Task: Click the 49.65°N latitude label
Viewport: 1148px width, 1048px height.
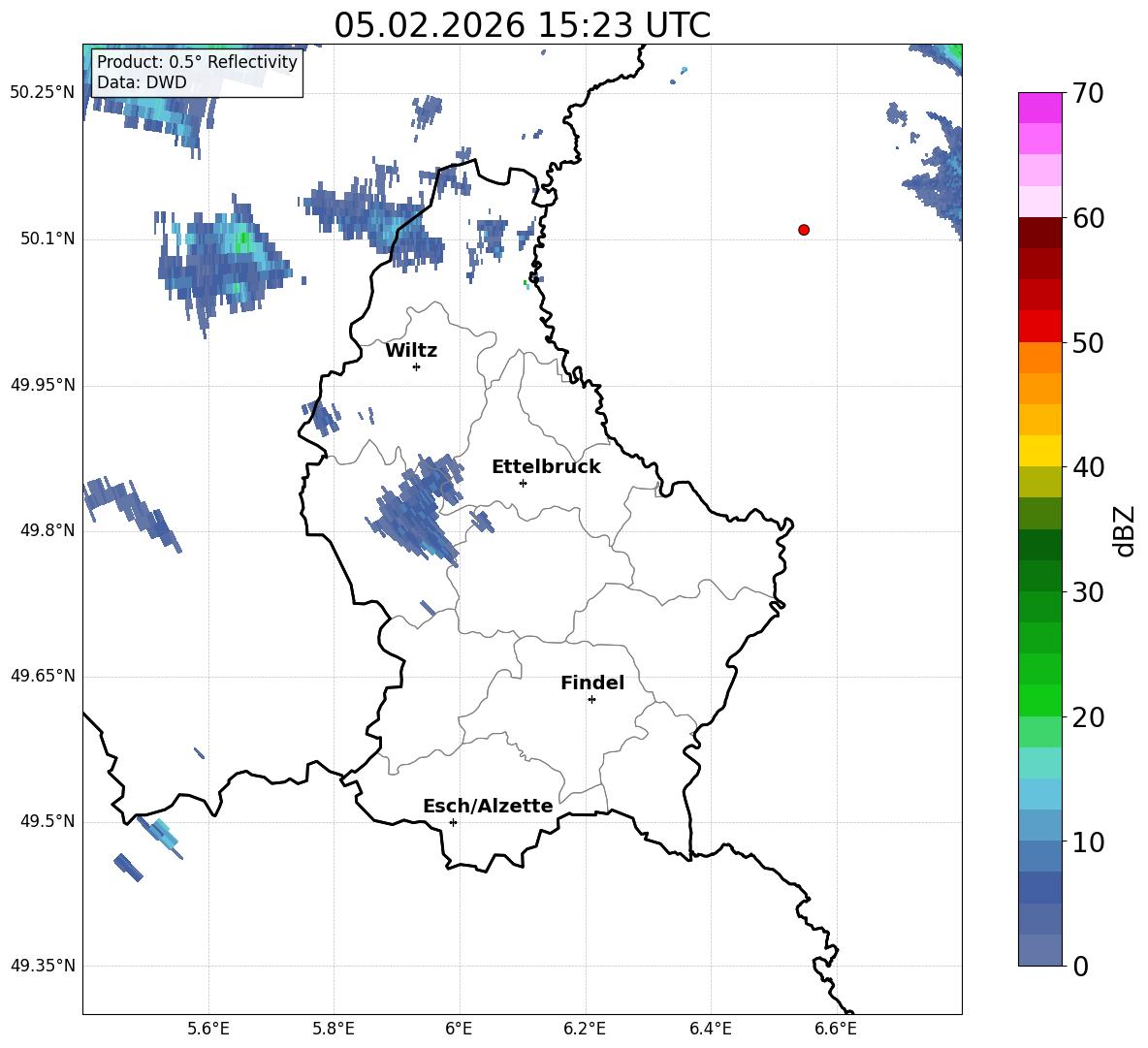Action: pyautogui.click(x=43, y=676)
